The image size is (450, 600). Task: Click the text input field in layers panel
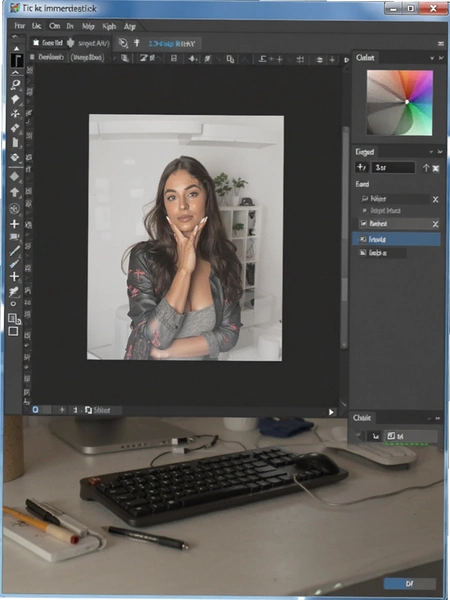(x=393, y=167)
